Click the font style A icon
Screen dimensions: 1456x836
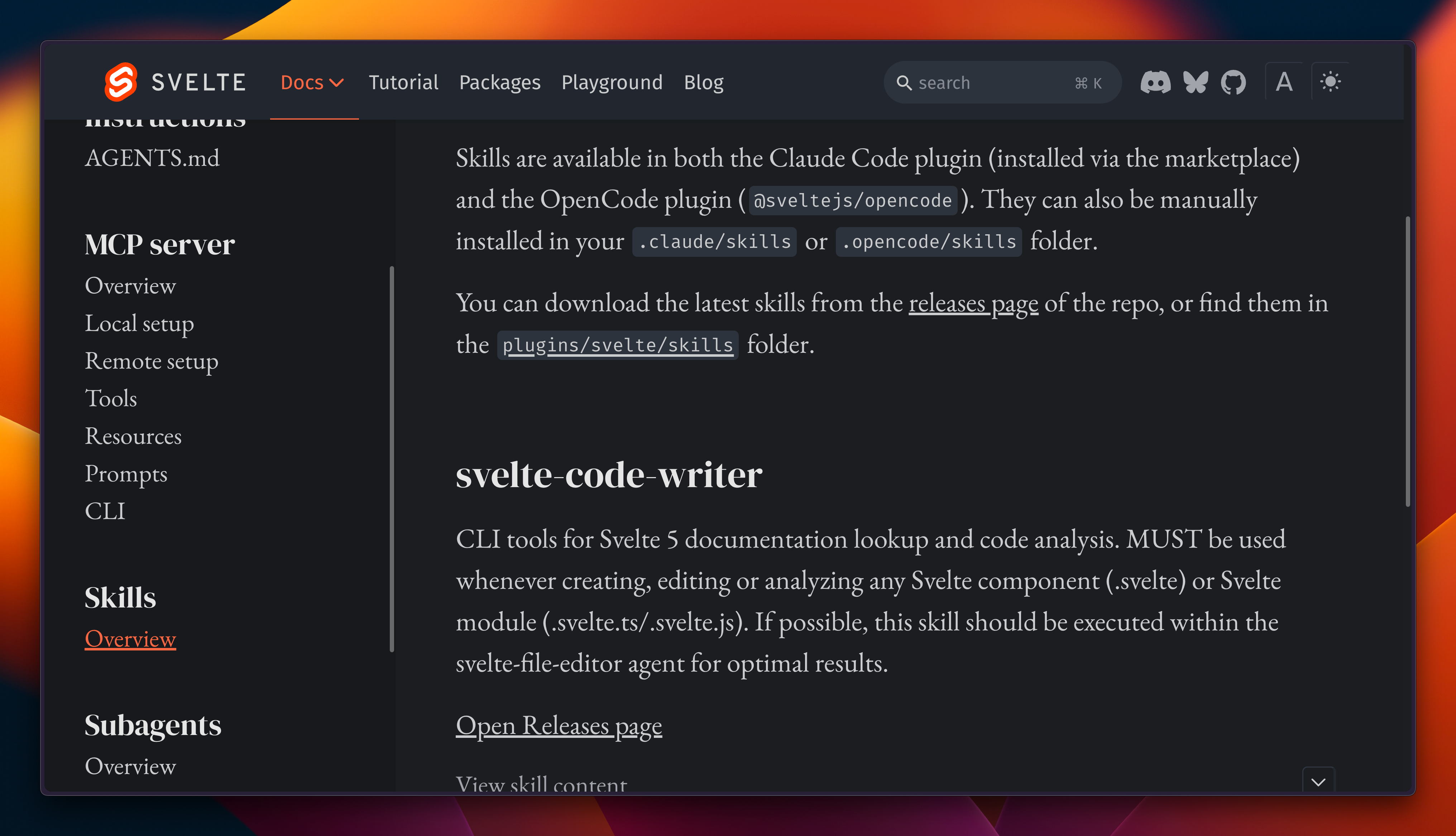pyautogui.click(x=1284, y=82)
